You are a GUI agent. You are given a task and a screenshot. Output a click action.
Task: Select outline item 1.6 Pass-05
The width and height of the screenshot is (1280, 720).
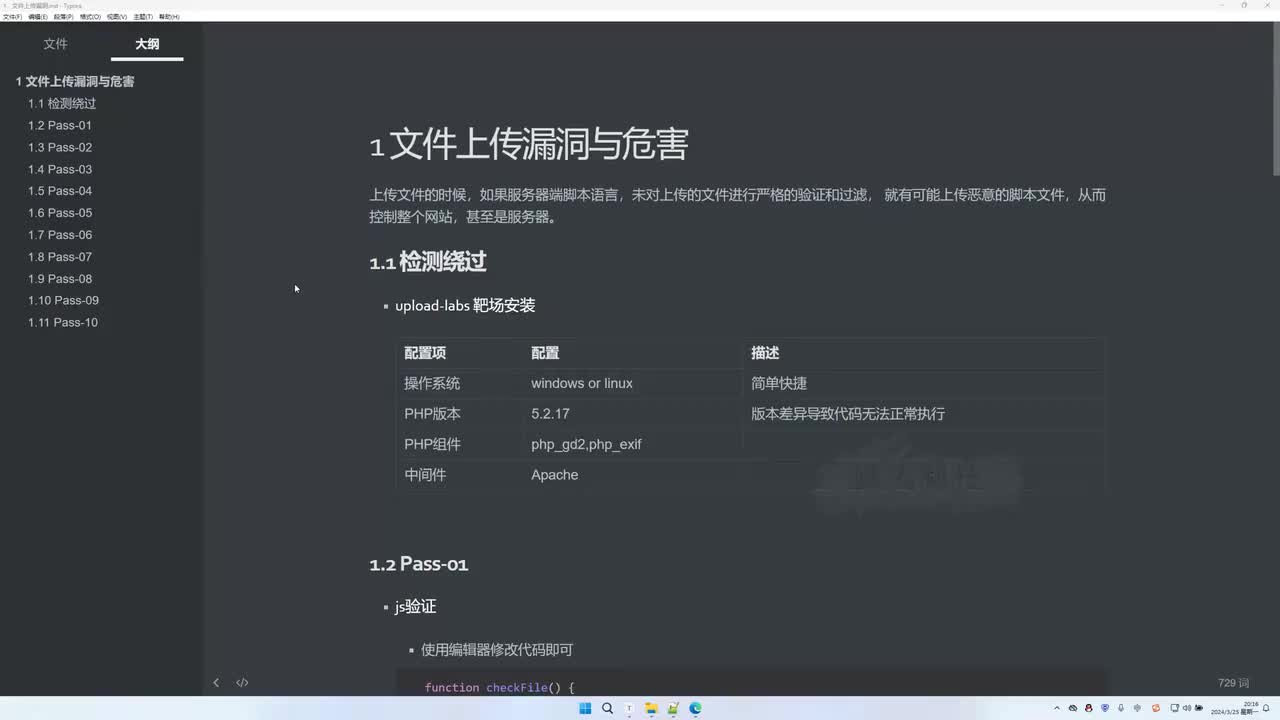coord(60,213)
